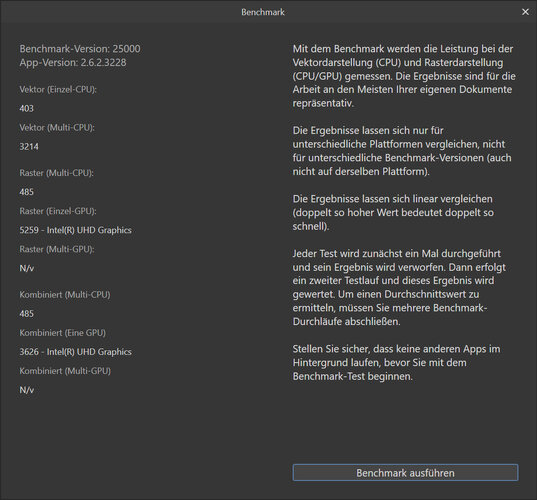Viewport: 537px width, 500px height.
Task: Select the Benchmark-Version 25000 text
Action: pos(80,49)
